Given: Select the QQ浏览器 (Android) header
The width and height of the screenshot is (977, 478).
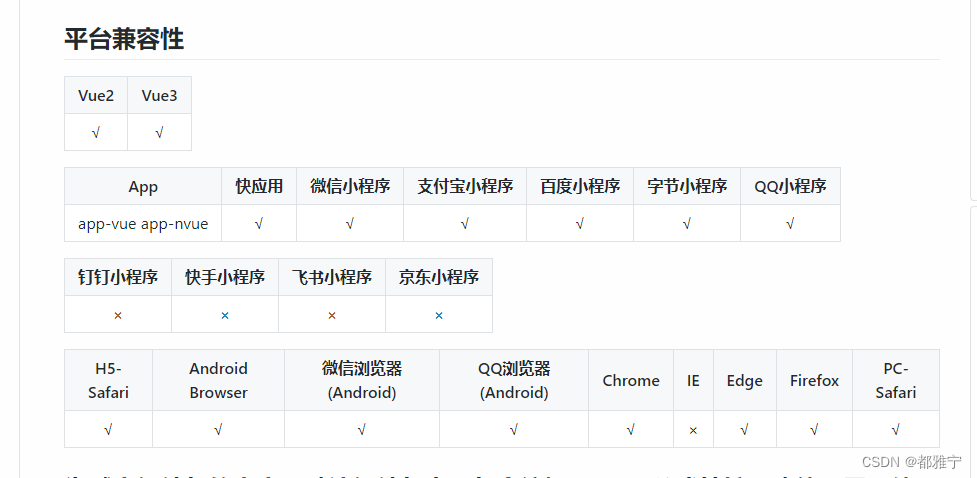Looking at the screenshot, I should point(514,380).
